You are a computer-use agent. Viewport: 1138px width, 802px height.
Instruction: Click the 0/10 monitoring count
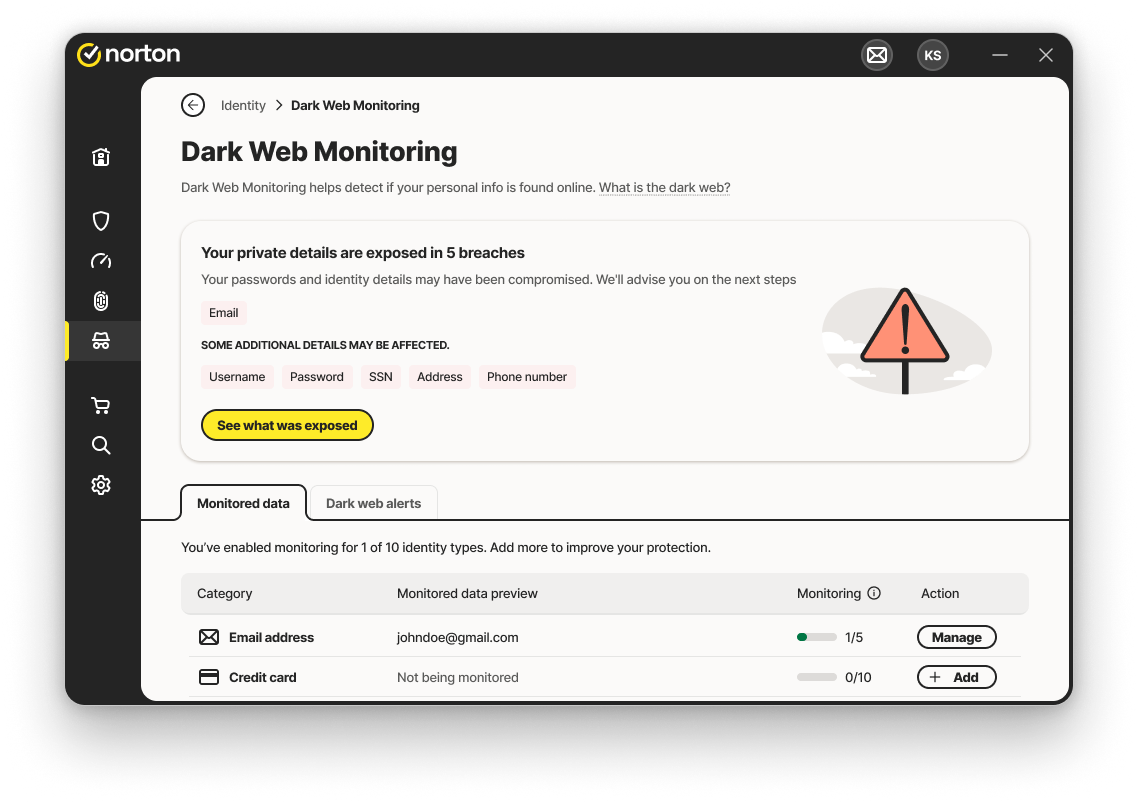[859, 677]
